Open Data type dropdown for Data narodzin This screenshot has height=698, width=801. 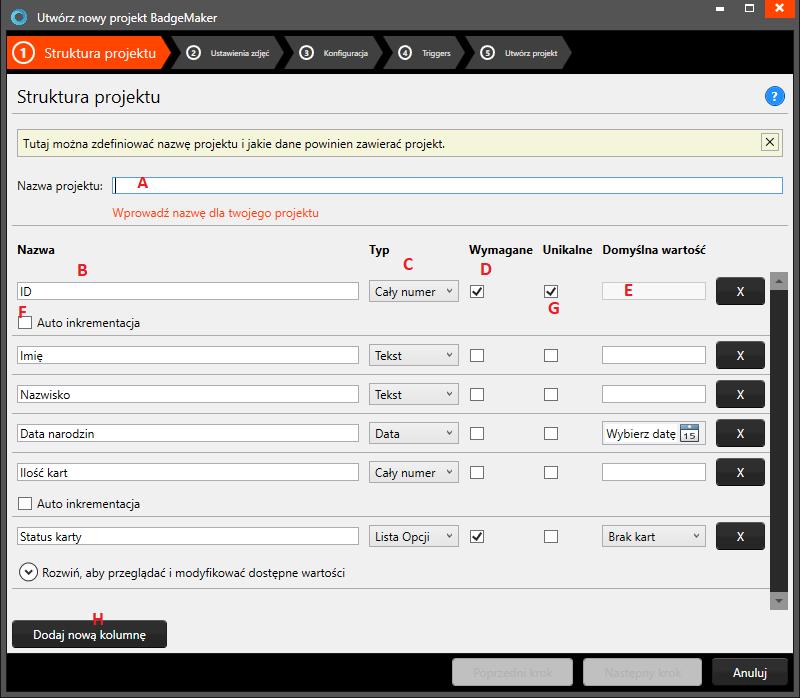pos(414,433)
